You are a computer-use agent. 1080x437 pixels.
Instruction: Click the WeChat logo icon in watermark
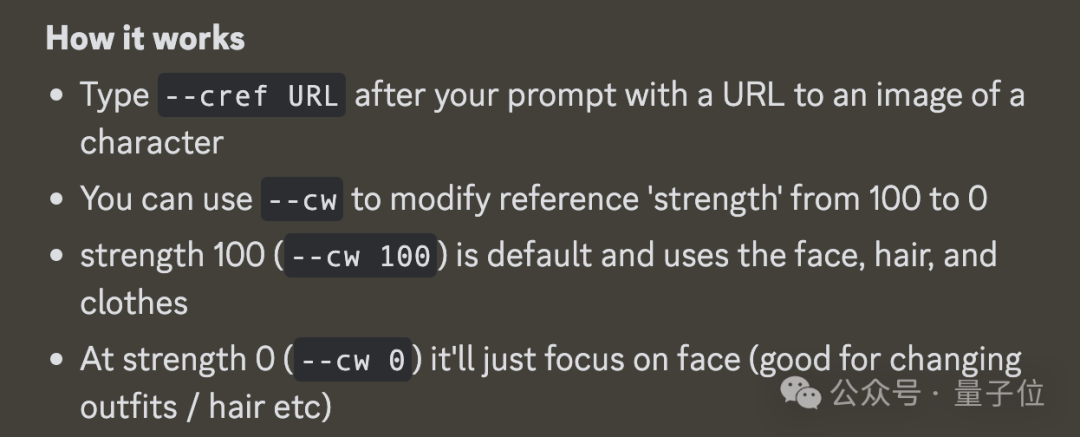click(x=800, y=394)
